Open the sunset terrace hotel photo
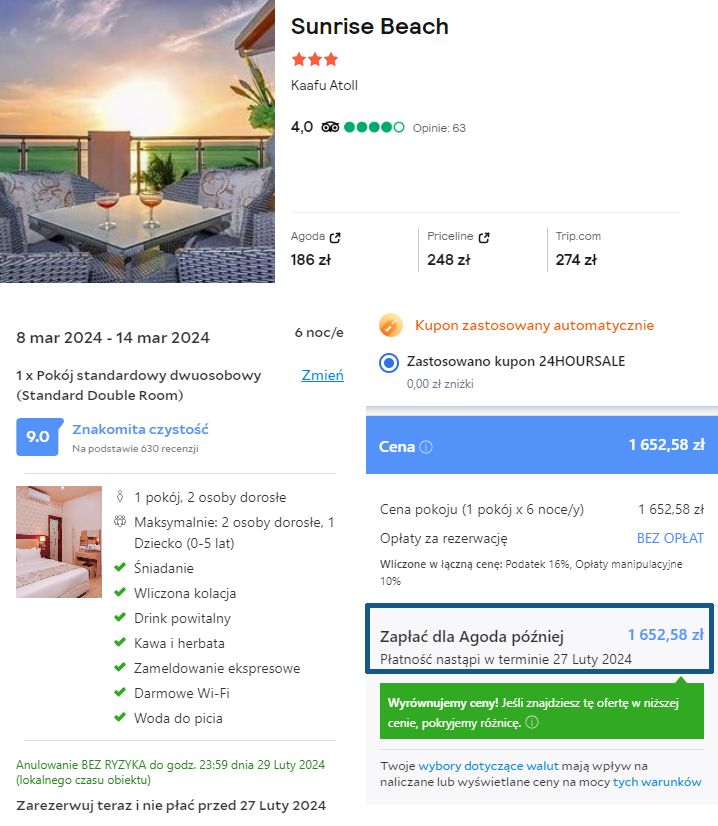This screenshot has height=826, width=718. click(x=137, y=141)
